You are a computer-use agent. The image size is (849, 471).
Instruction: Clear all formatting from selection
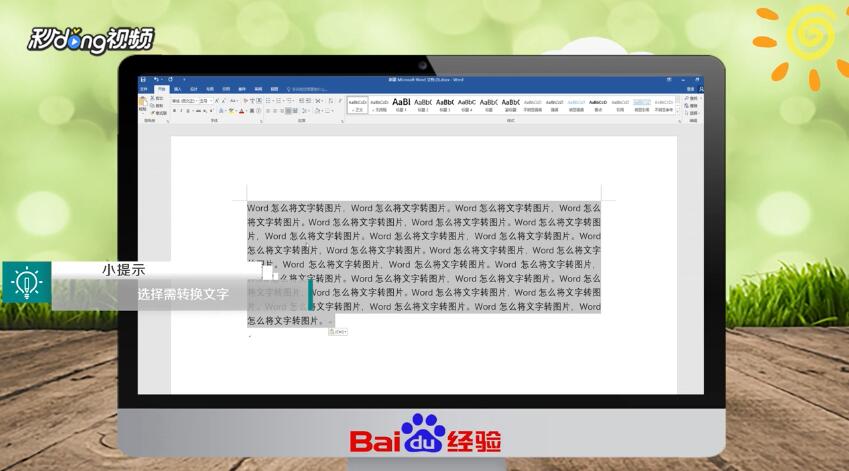[x=246, y=101]
